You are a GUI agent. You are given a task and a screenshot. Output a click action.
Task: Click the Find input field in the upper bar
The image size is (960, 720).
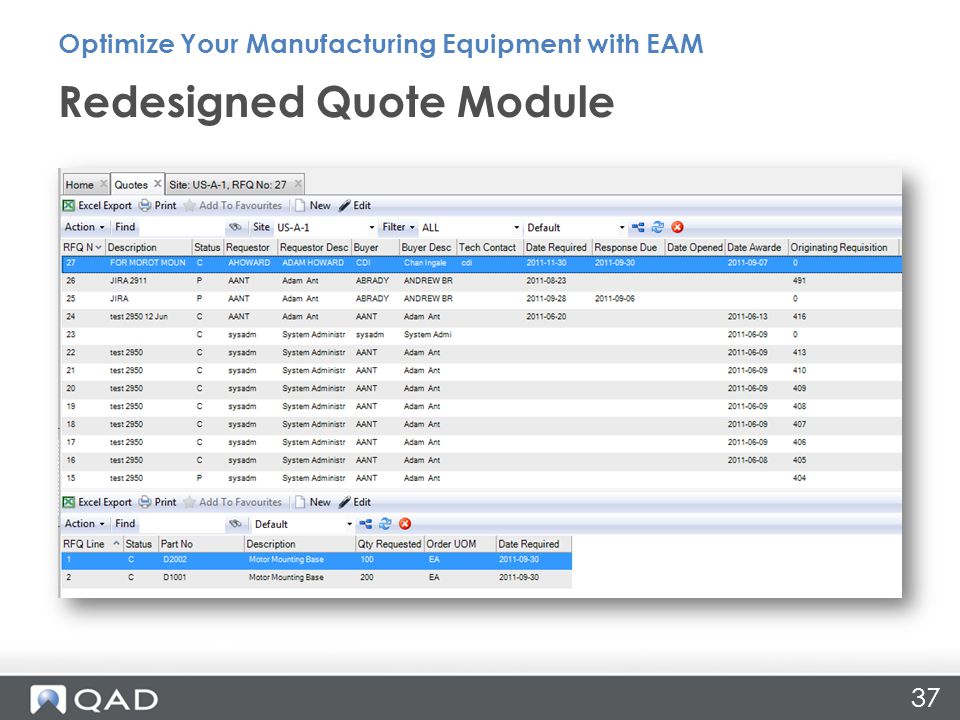(181, 227)
